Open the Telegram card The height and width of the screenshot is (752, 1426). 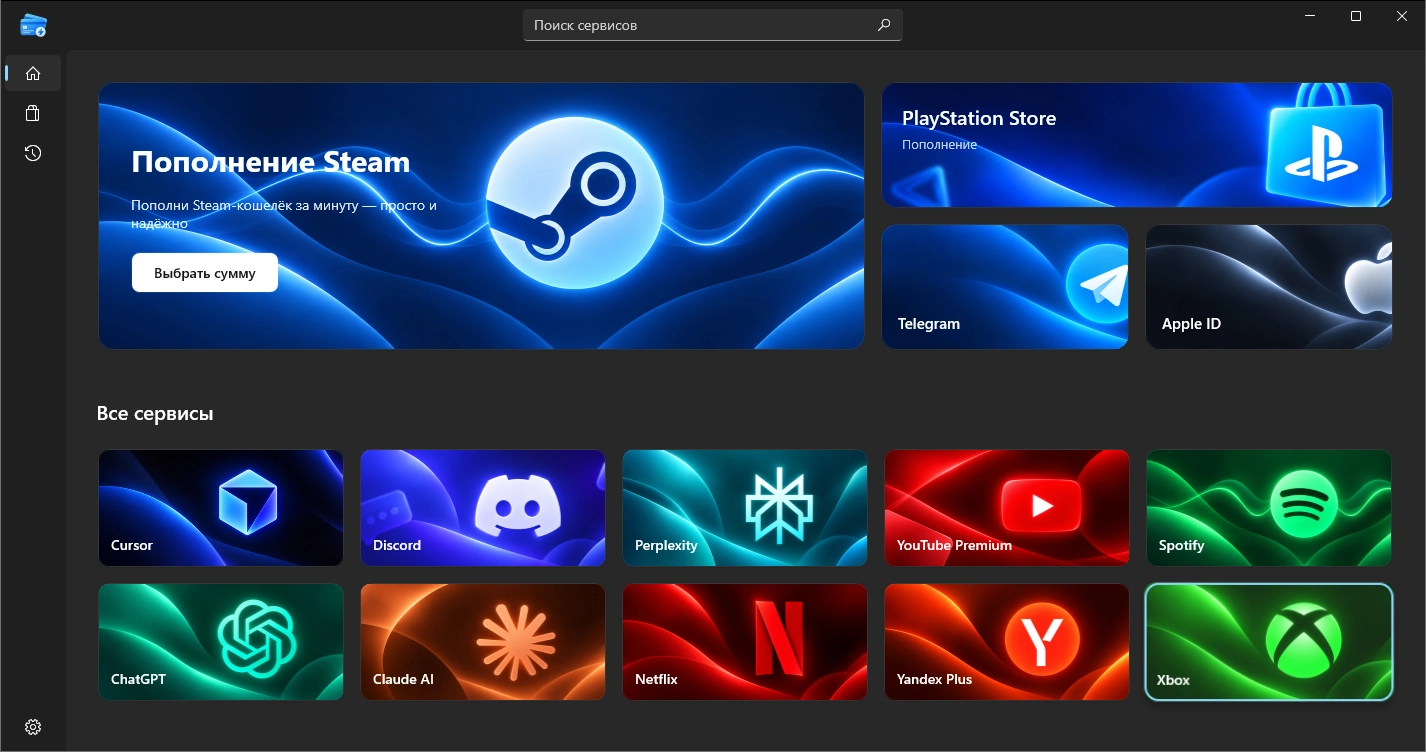[x=1005, y=287]
